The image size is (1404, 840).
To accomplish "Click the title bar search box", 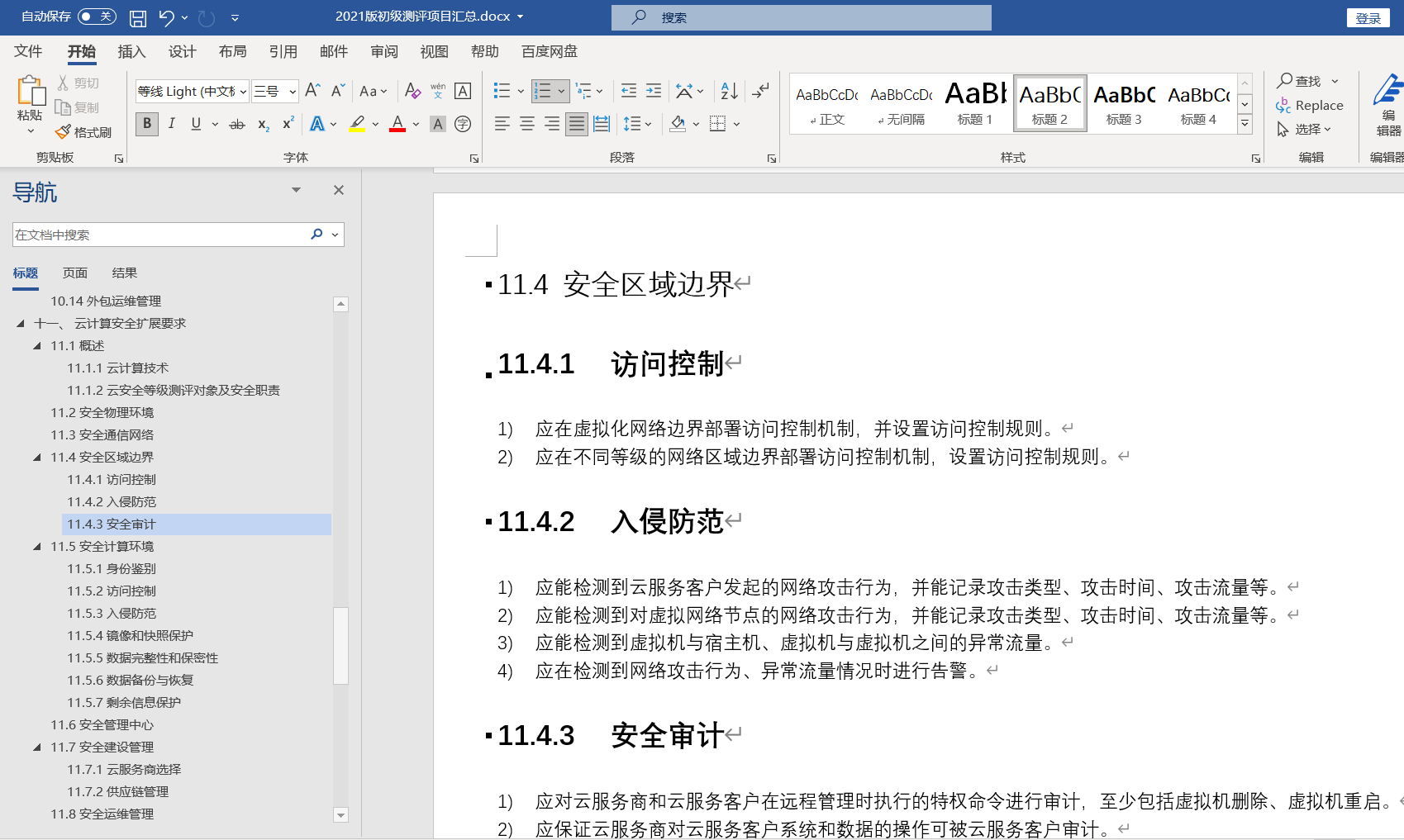I will click(x=802, y=17).
